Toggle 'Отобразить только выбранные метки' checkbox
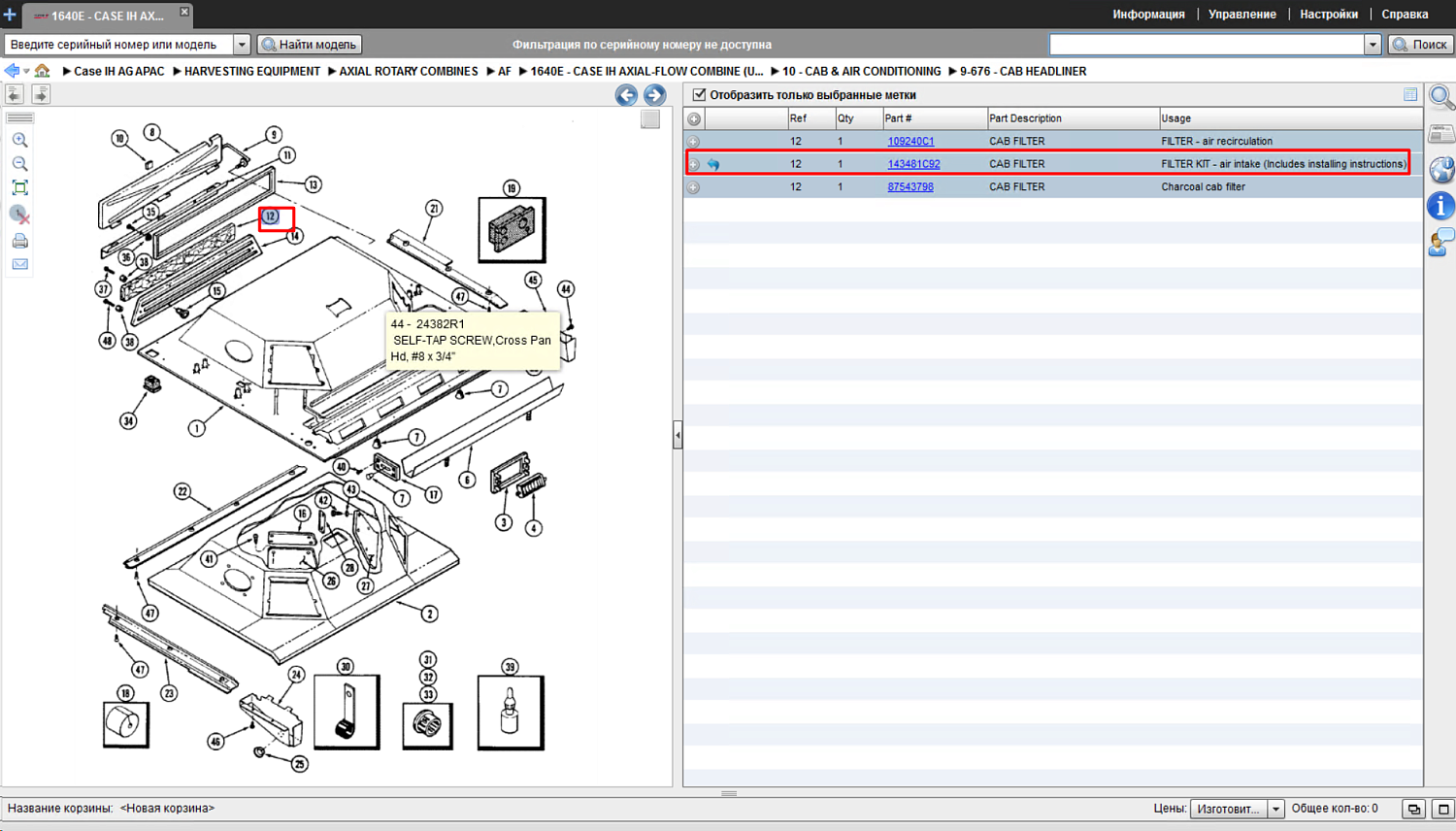The width and height of the screenshot is (1456, 831). click(x=699, y=94)
